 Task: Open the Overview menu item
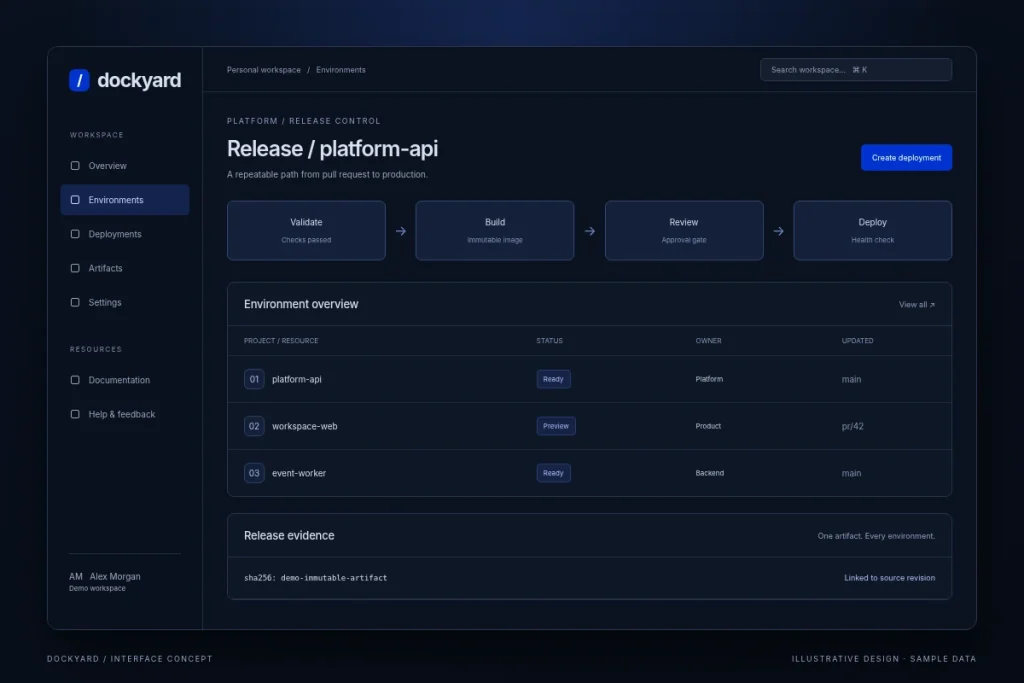point(125,166)
